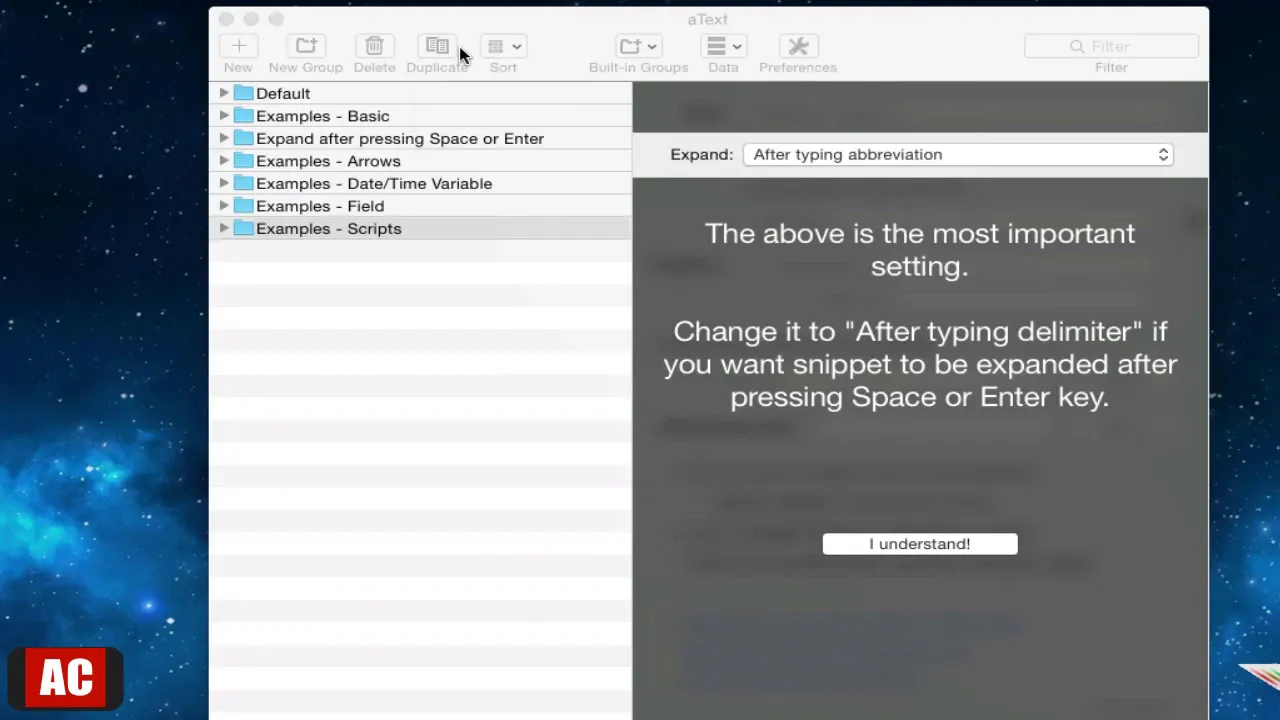Expand the Examples - Field group

224,206
